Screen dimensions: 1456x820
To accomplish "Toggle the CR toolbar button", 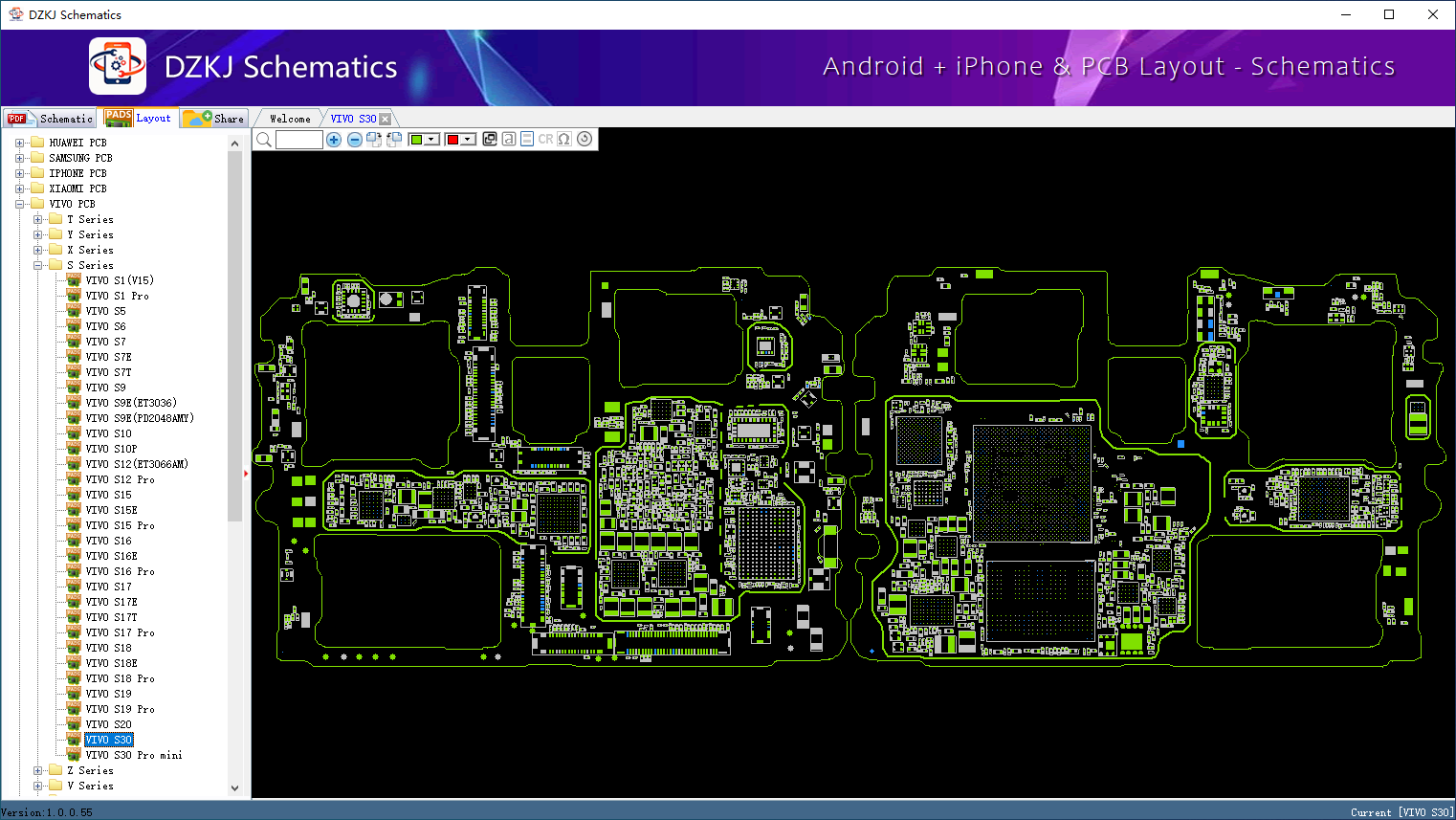I will pyautogui.click(x=545, y=139).
